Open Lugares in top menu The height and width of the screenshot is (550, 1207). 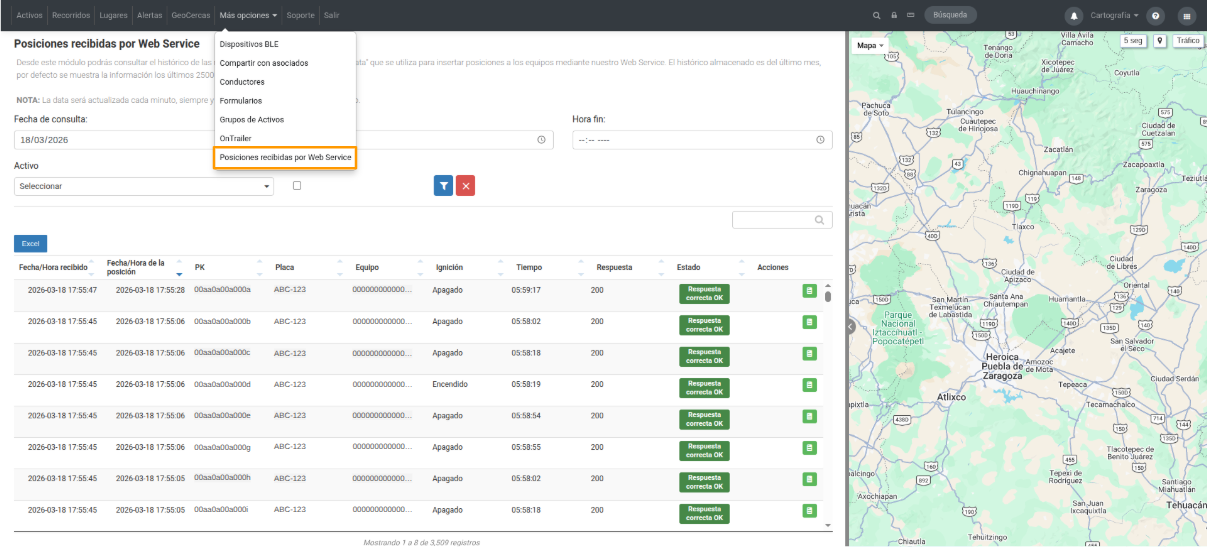point(114,16)
